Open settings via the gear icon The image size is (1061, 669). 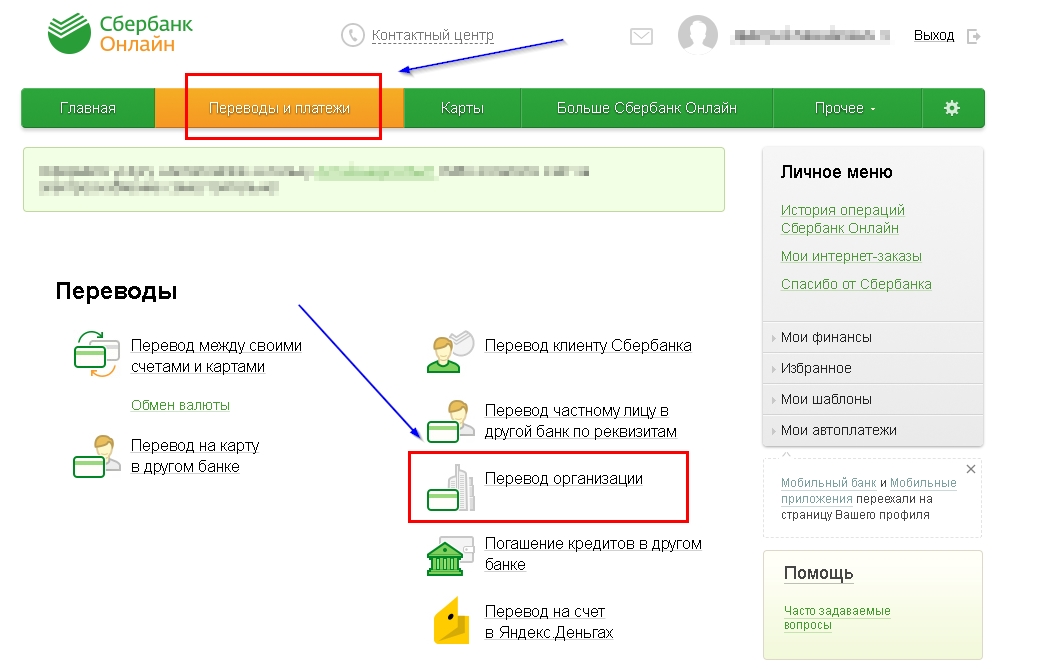pos(952,108)
